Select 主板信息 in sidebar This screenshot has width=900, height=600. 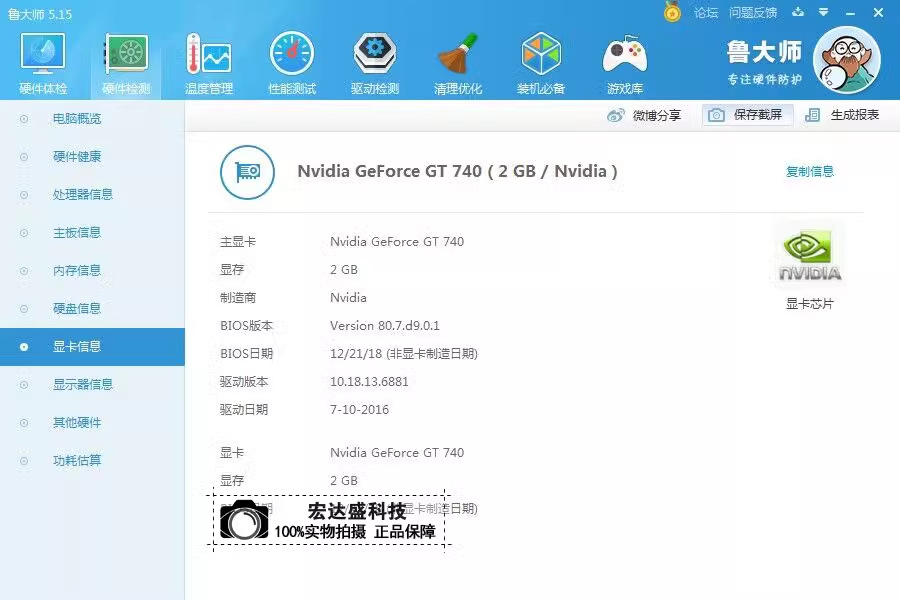92,233
